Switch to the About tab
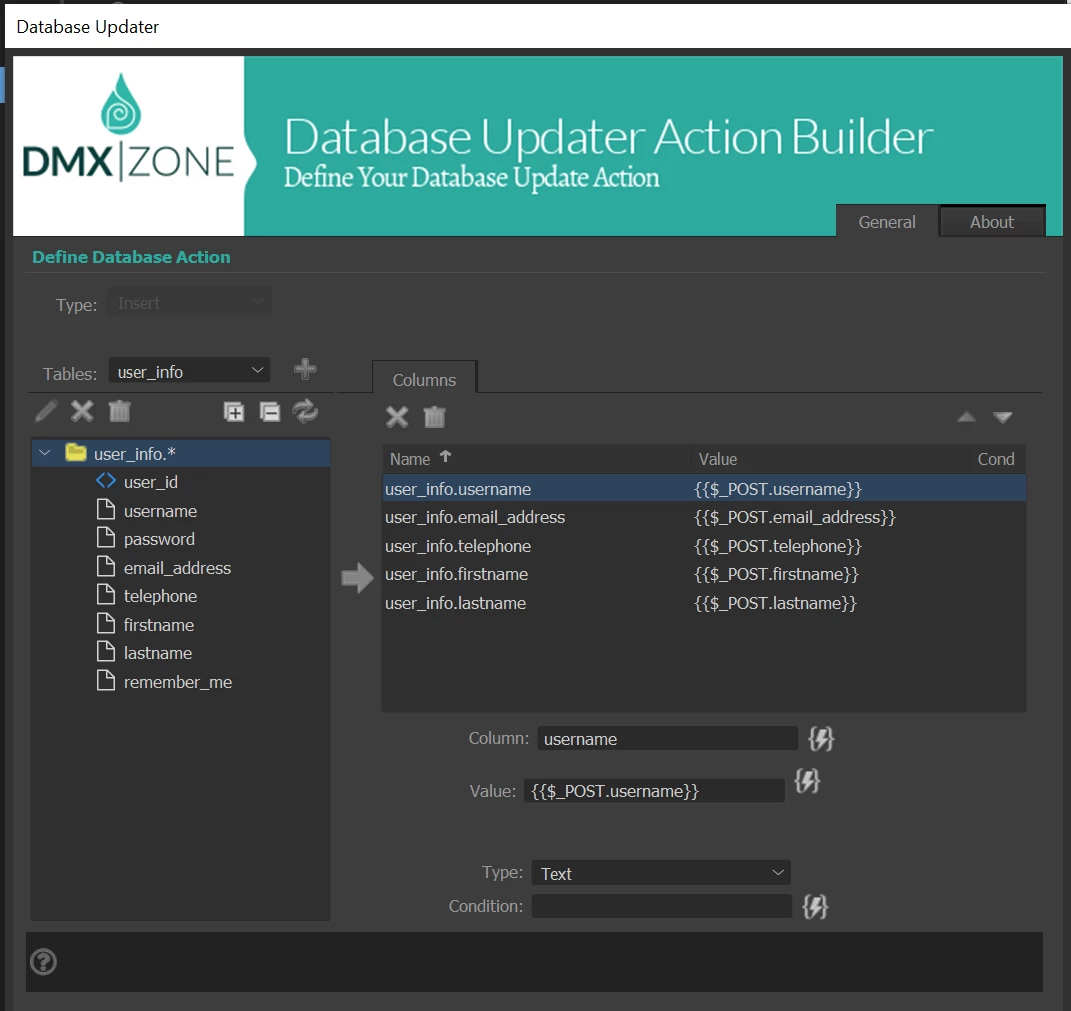This screenshot has height=1011, width=1071. pos(992,221)
